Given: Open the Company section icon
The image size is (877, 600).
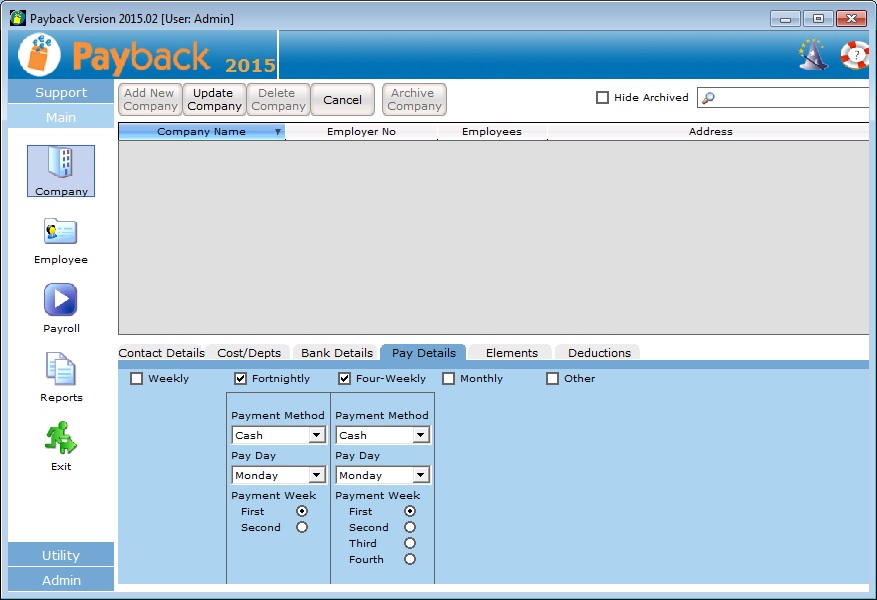Looking at the screenshot, I should 61,166.
